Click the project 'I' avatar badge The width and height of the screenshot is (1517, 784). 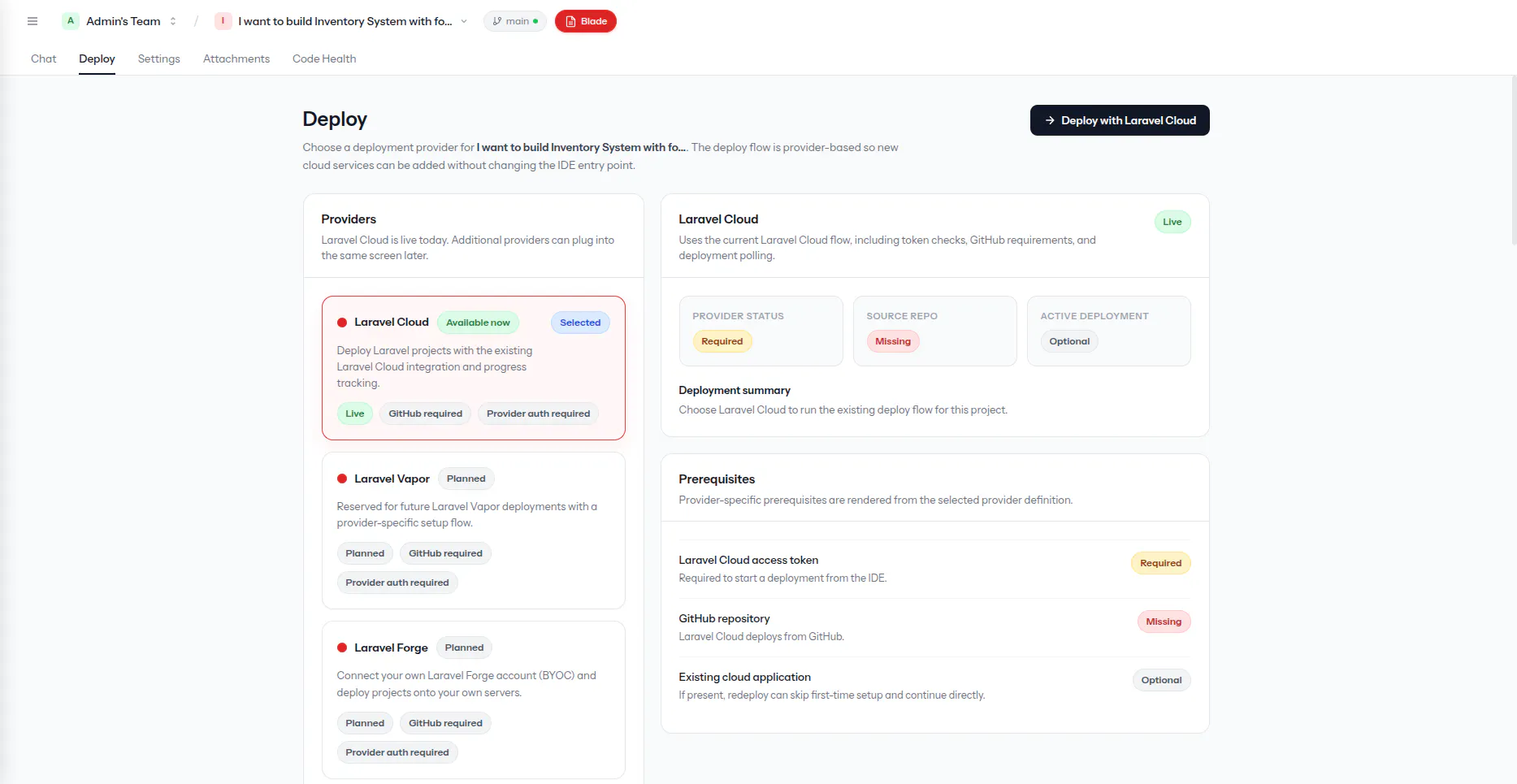coord(223,21)
